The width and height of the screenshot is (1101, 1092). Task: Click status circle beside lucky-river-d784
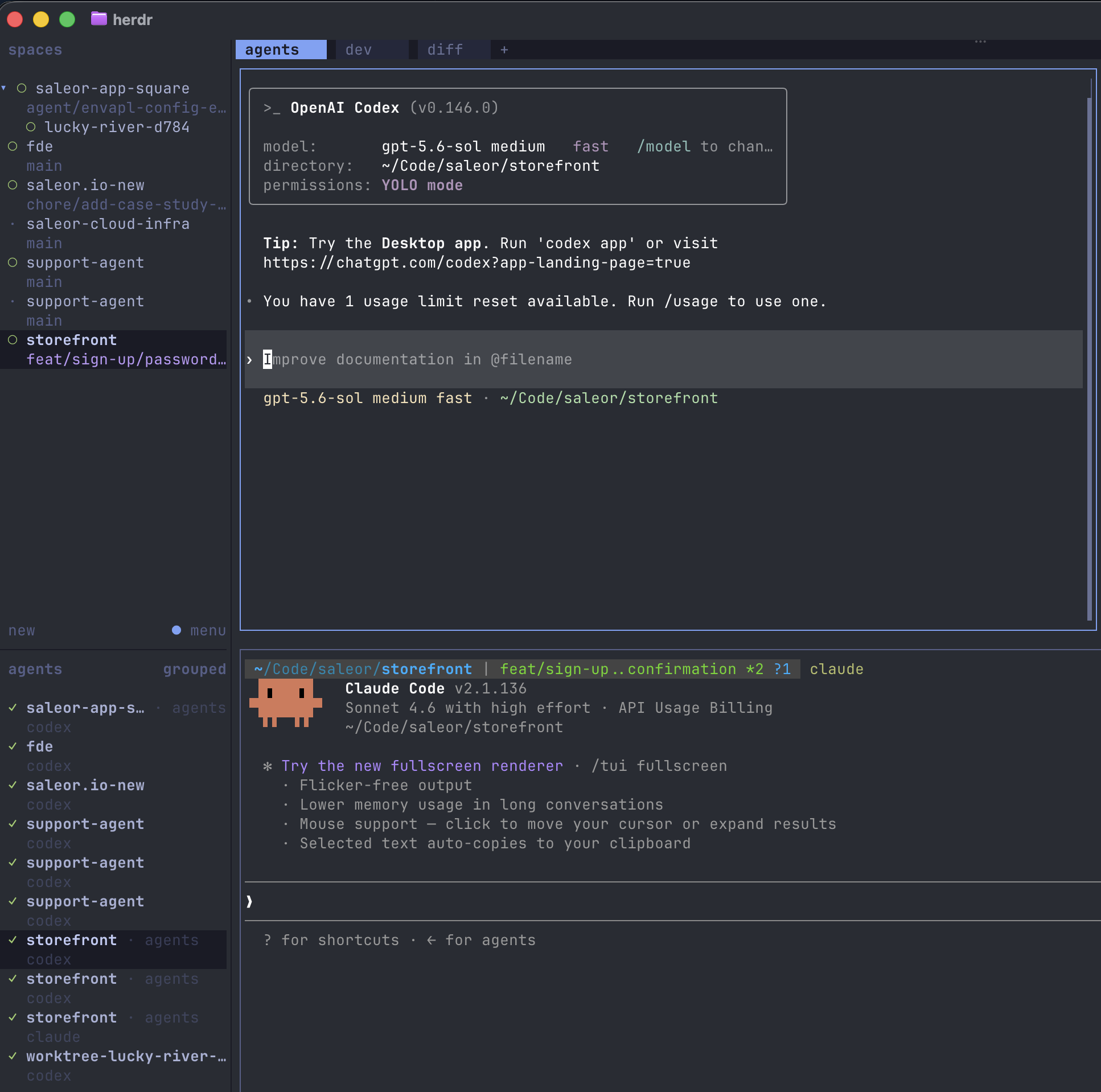coord(31,127)
